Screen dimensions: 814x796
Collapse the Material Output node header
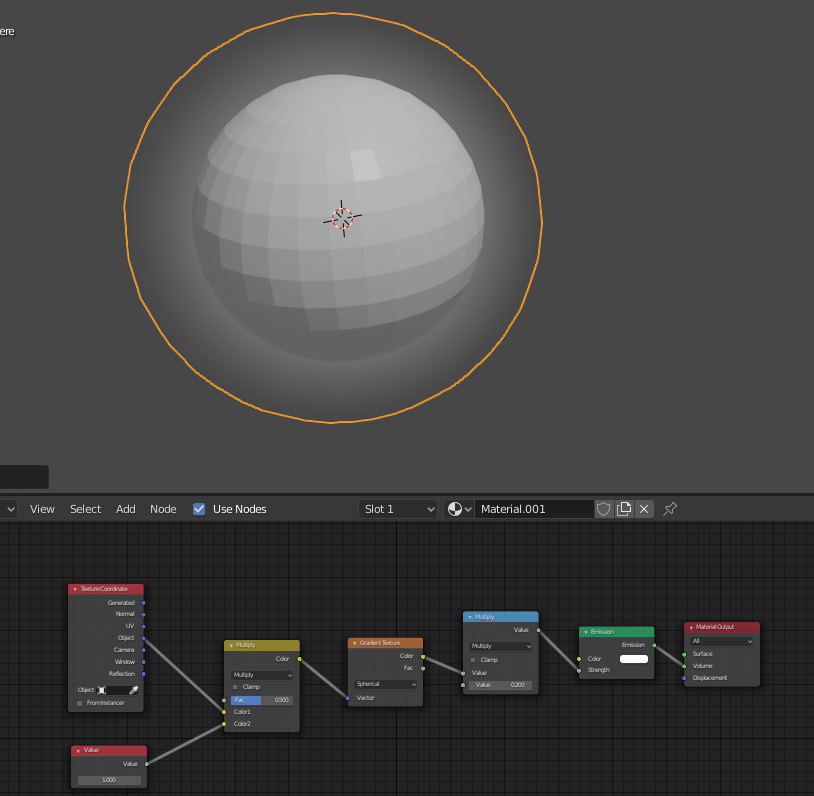pyautogui.click(x=690, y=627)
